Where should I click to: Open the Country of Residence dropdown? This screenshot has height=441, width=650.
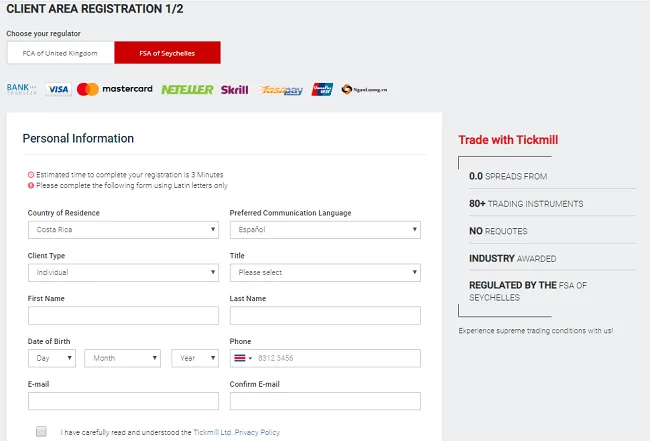(x=123, y=230)
